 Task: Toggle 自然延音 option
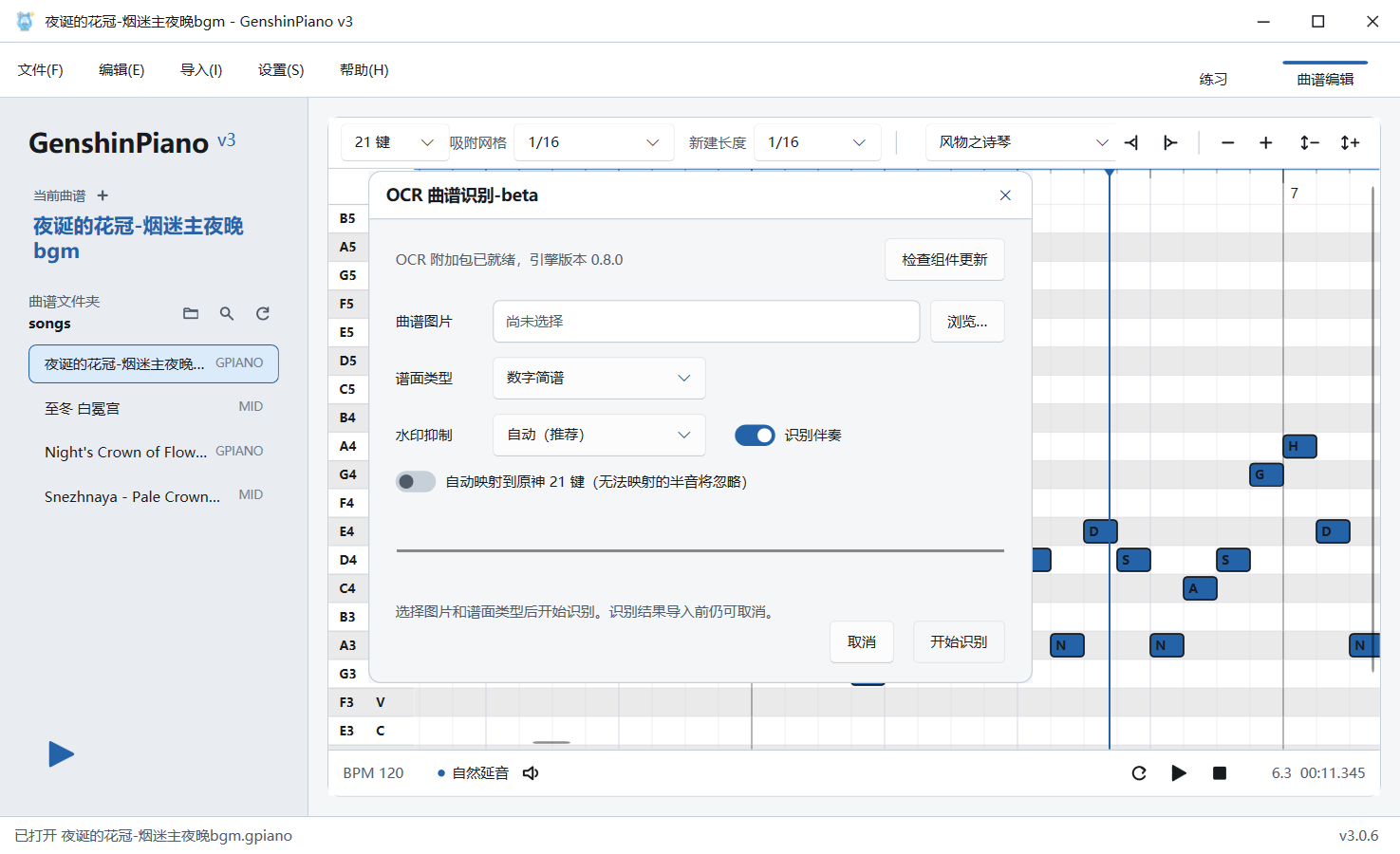pyautogui.click(x=473, y=773)
